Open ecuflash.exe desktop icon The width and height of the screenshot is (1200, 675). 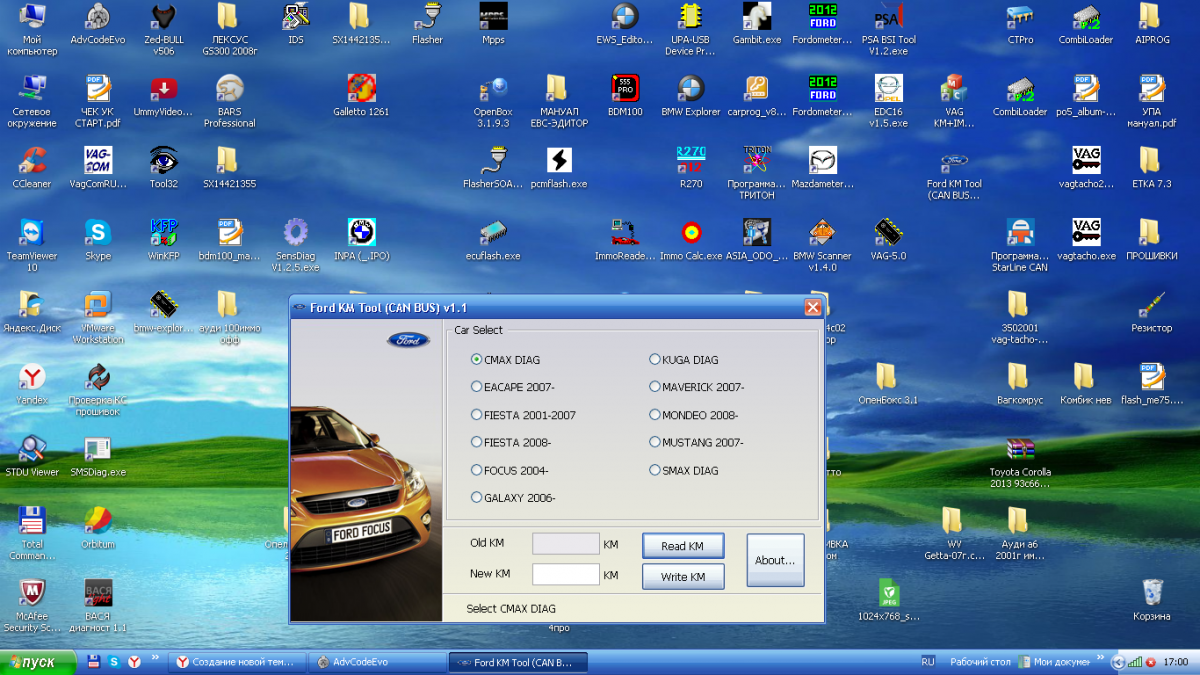pyautogui.click(x=493, y=240)
